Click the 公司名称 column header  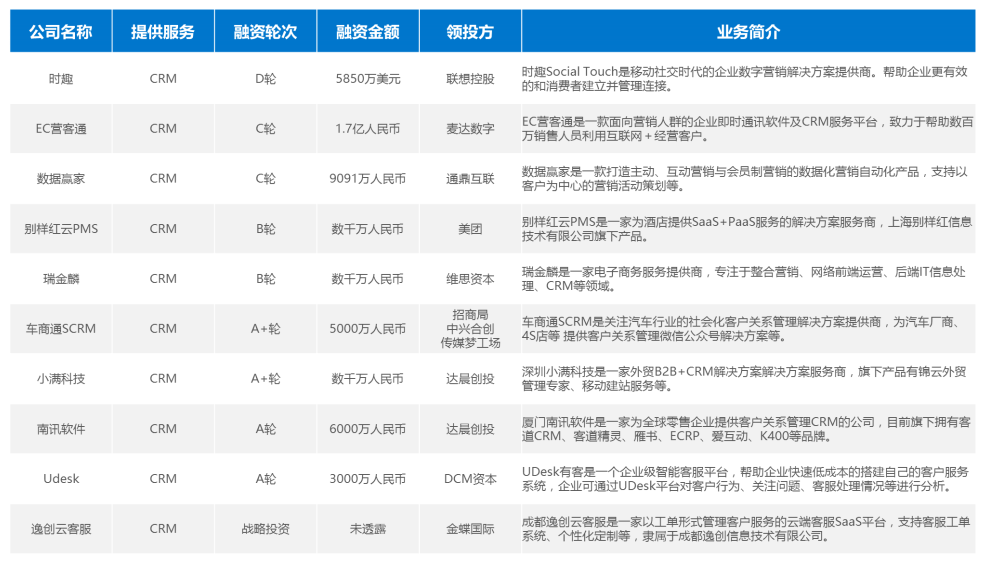pos(61,32)
